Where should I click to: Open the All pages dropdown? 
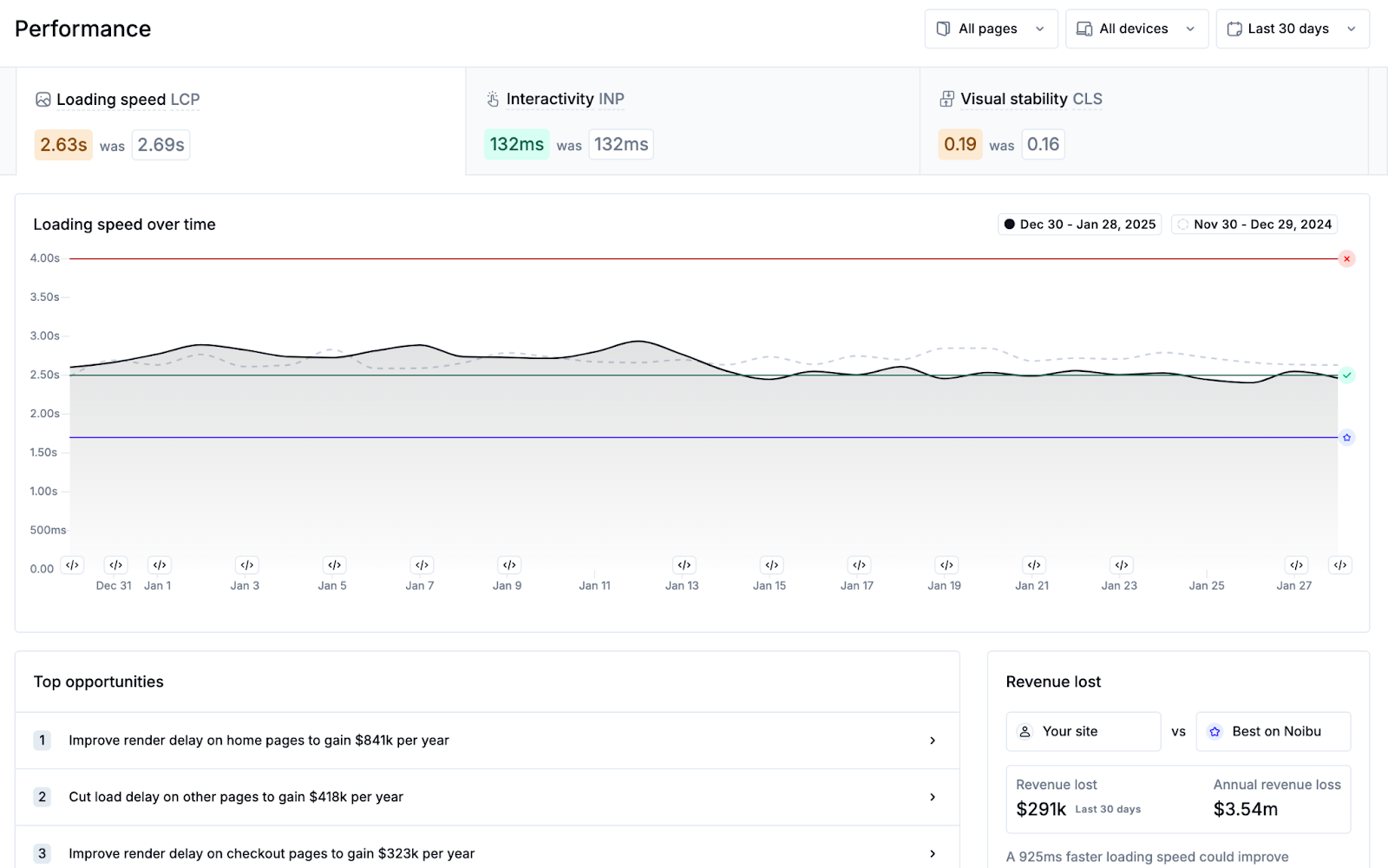tap(991, 29)
